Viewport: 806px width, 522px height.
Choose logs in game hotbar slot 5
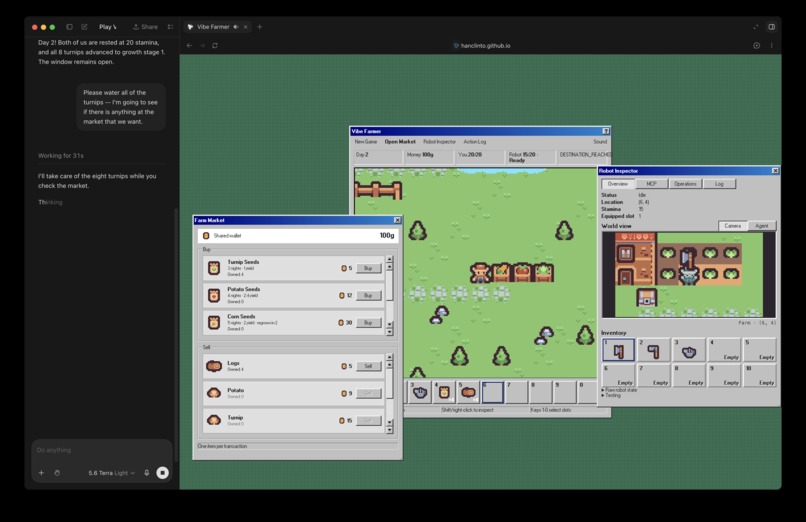pyautogui.click(x=468, y=393)
